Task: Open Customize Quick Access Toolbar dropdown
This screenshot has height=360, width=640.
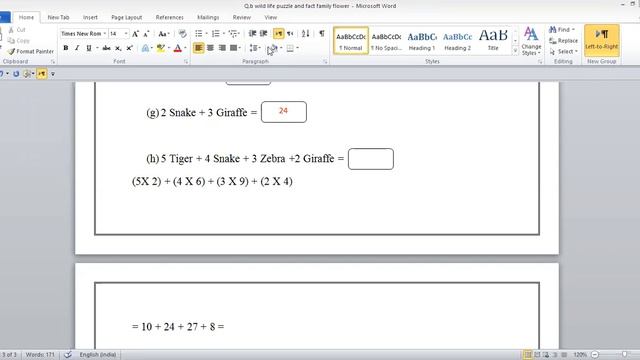Action: [x=53, y=74]
